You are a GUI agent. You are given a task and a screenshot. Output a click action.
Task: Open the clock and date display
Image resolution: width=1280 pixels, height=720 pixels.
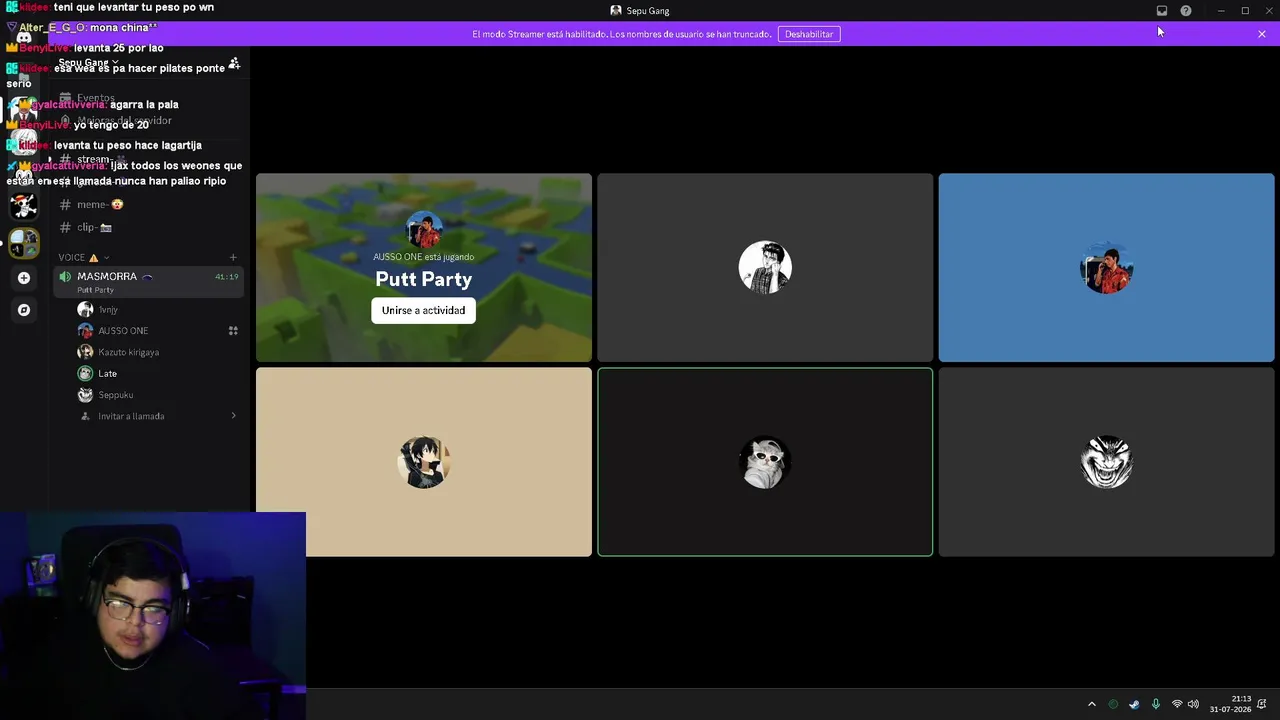coord(1231,704)
